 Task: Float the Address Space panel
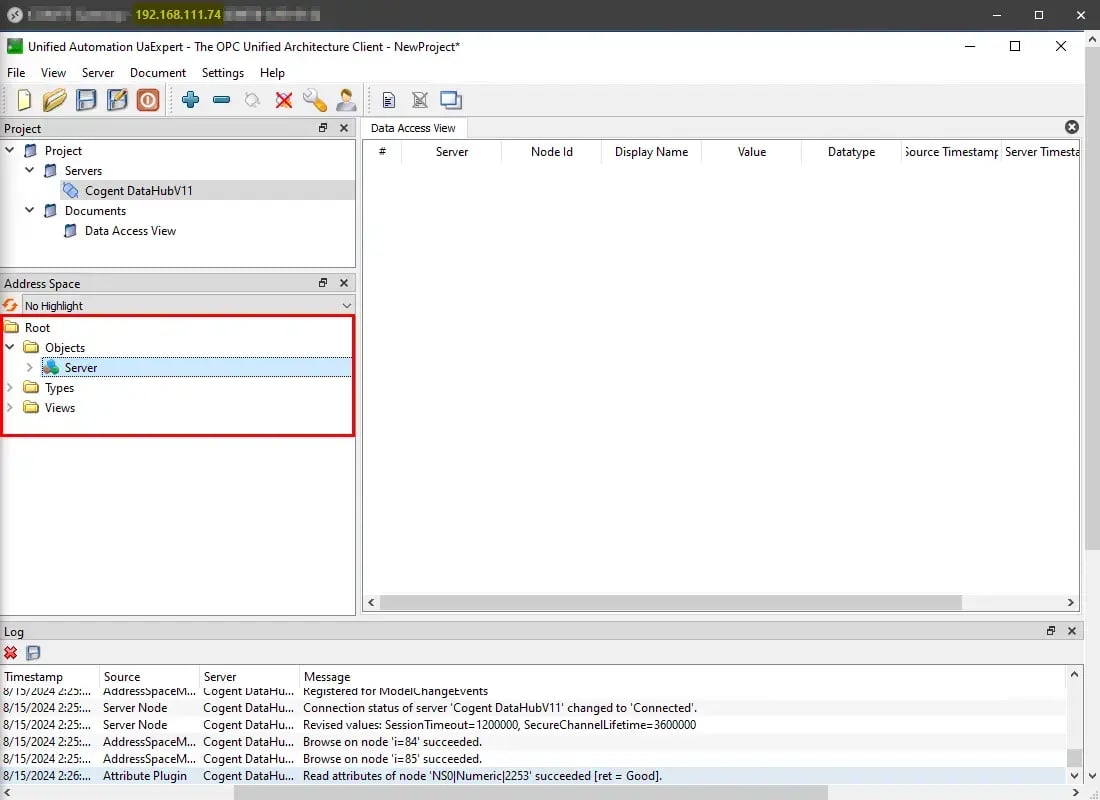322,282
